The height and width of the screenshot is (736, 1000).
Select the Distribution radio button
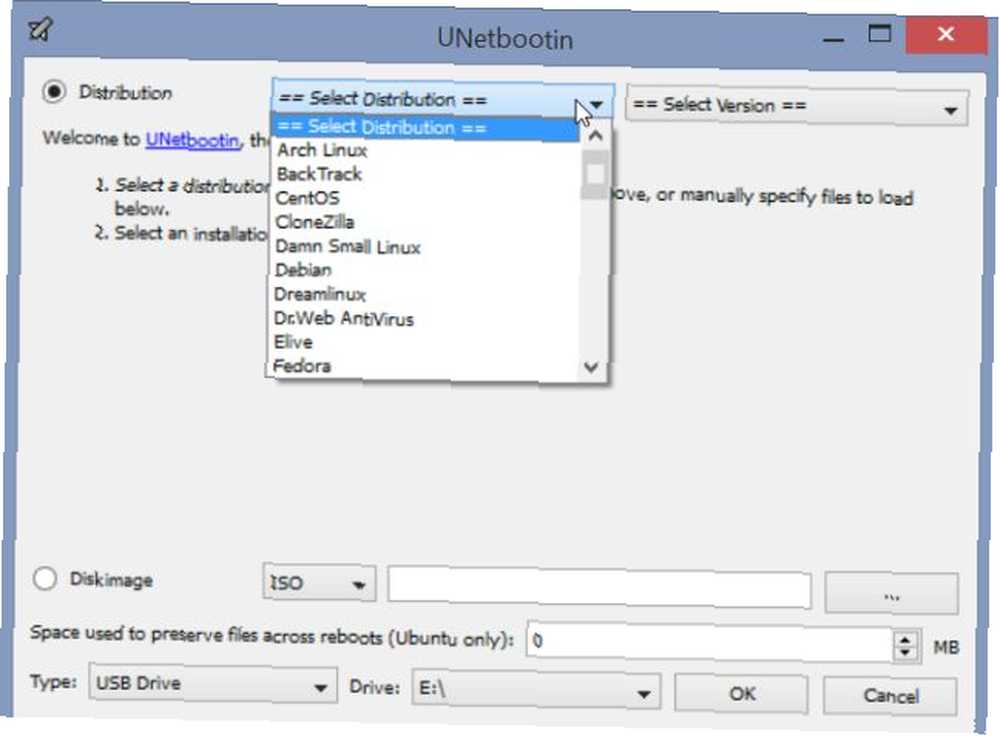(54, 92)
